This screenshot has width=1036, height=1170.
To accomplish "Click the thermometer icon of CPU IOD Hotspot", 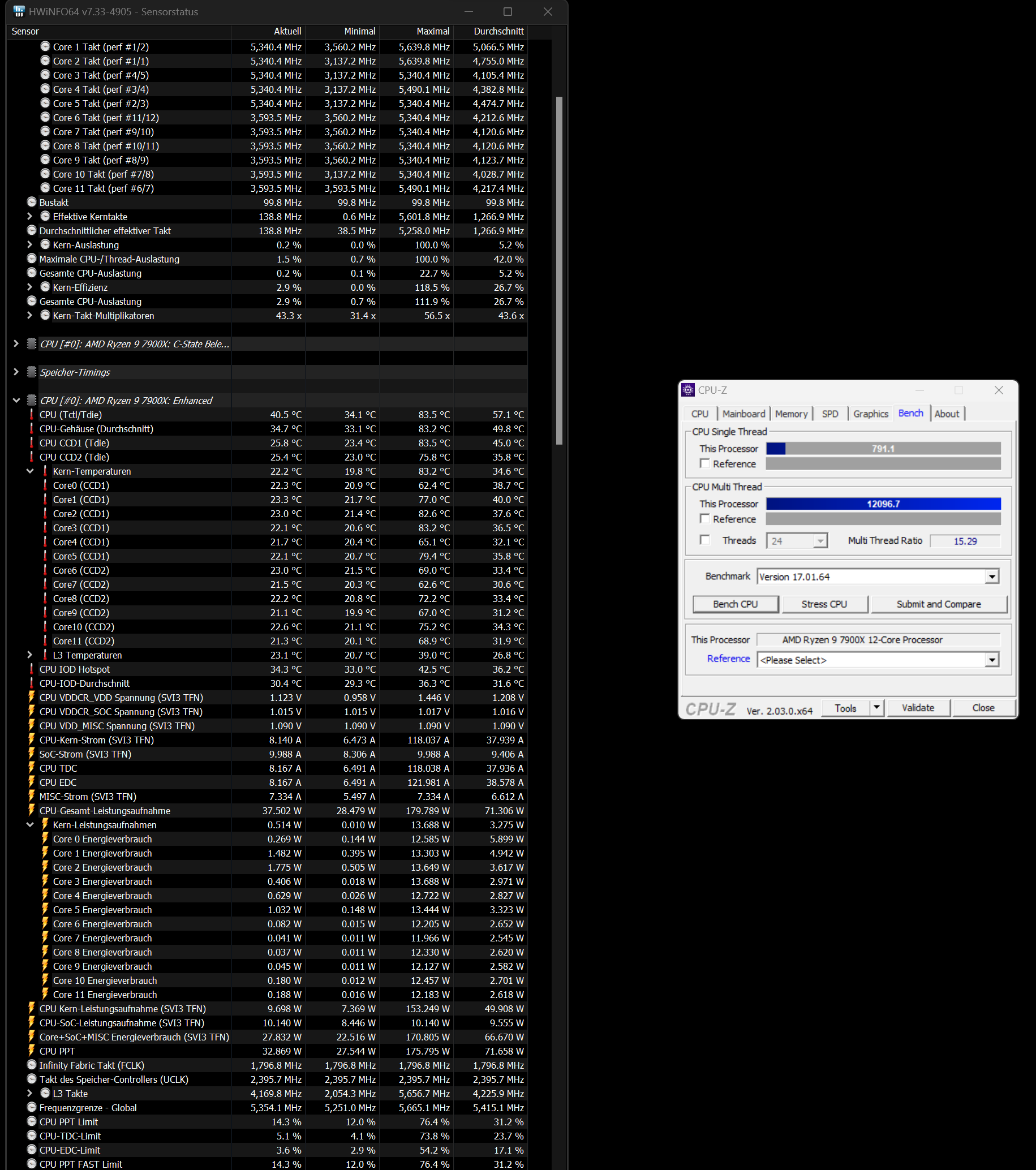I will tap(32, 669).
